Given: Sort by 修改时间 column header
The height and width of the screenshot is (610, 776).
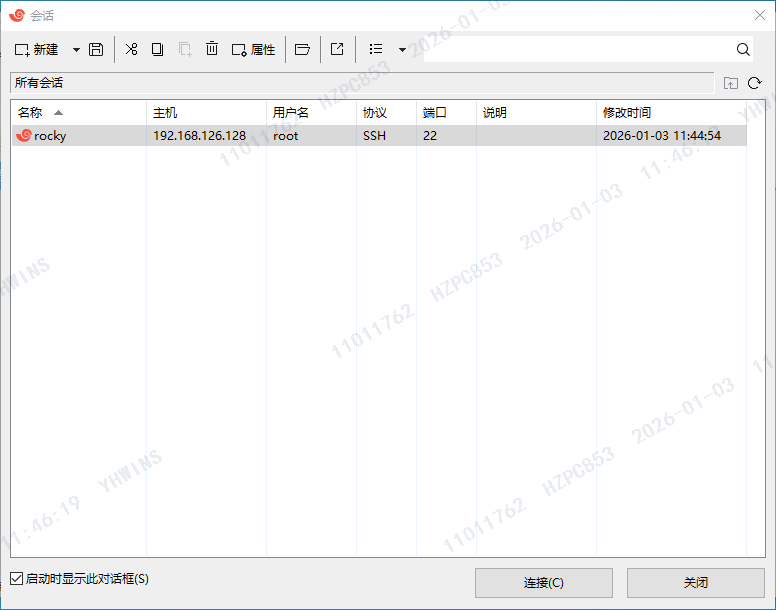Looking at the screenshot, I should tap(672, 112).
